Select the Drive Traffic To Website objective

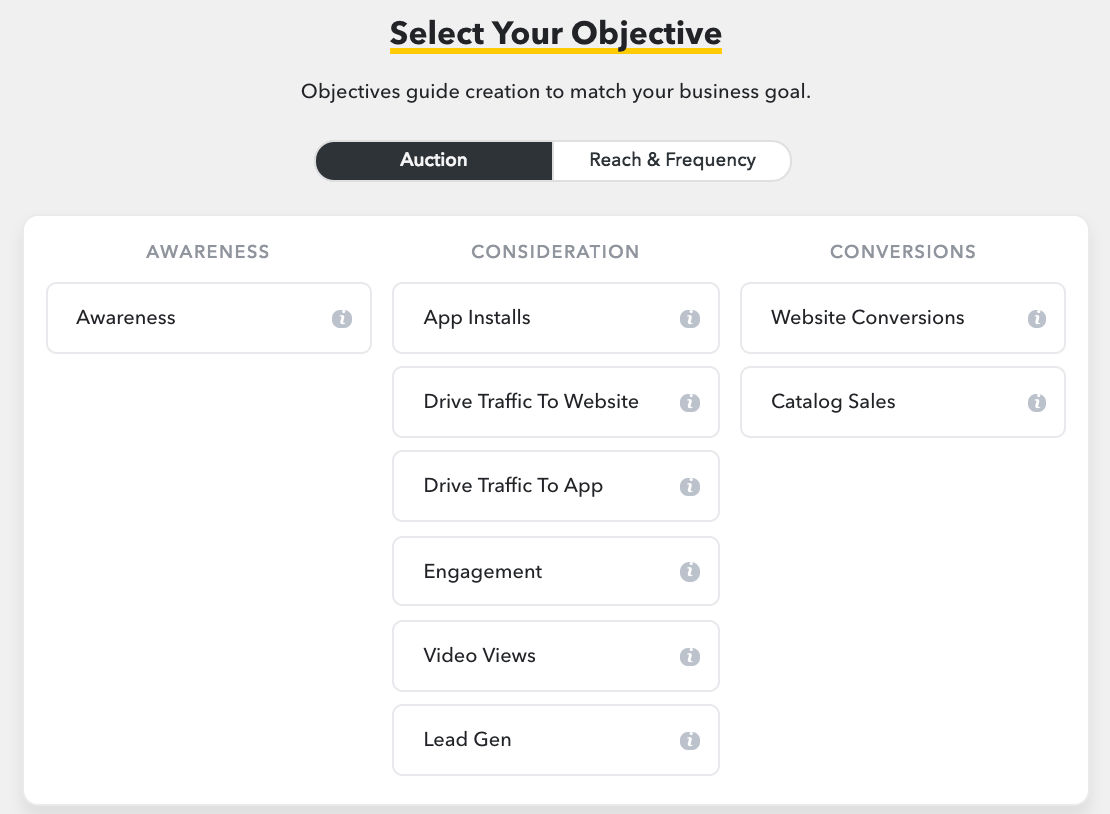531,402
